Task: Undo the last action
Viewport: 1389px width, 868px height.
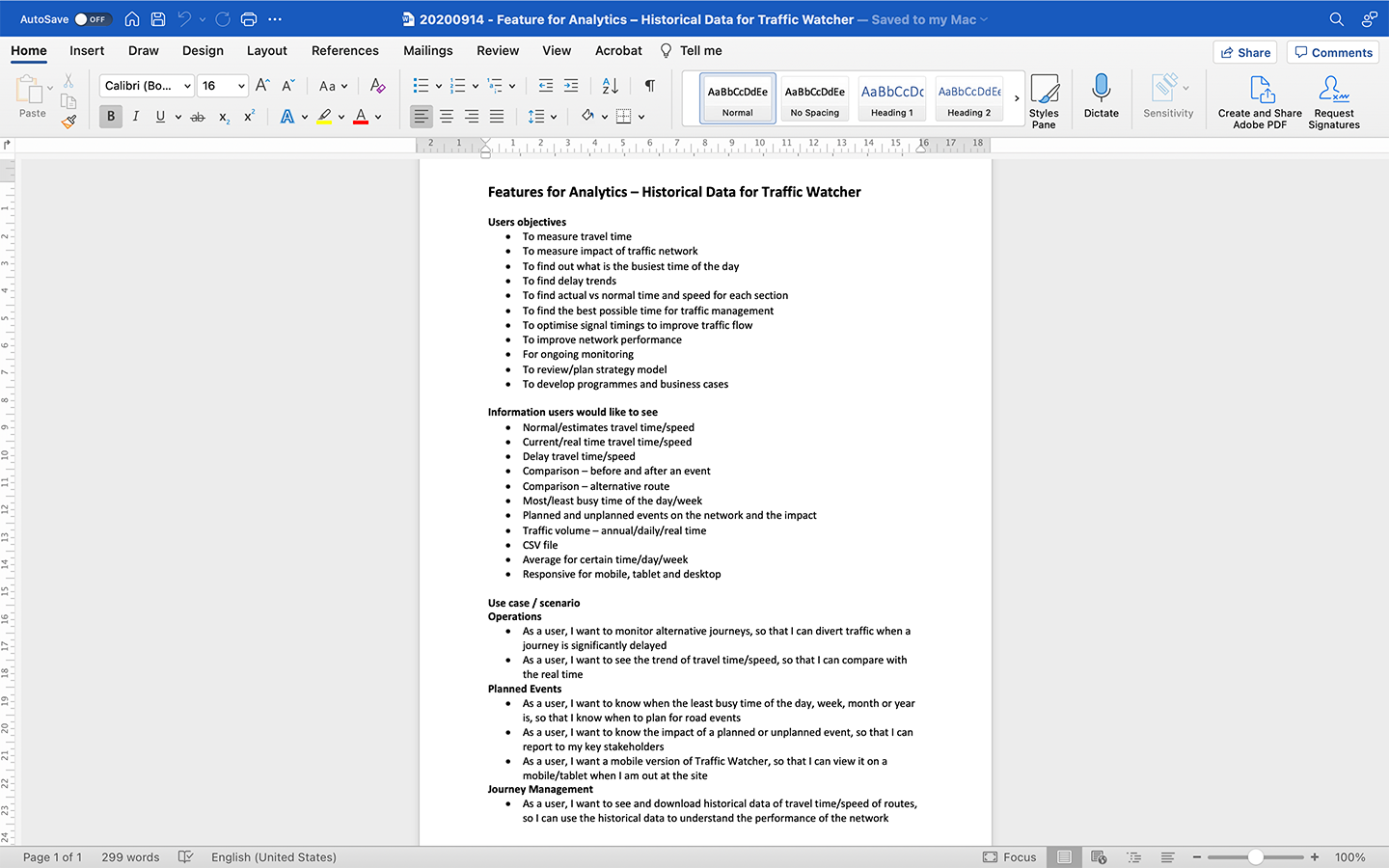Action: click(184, 19)
